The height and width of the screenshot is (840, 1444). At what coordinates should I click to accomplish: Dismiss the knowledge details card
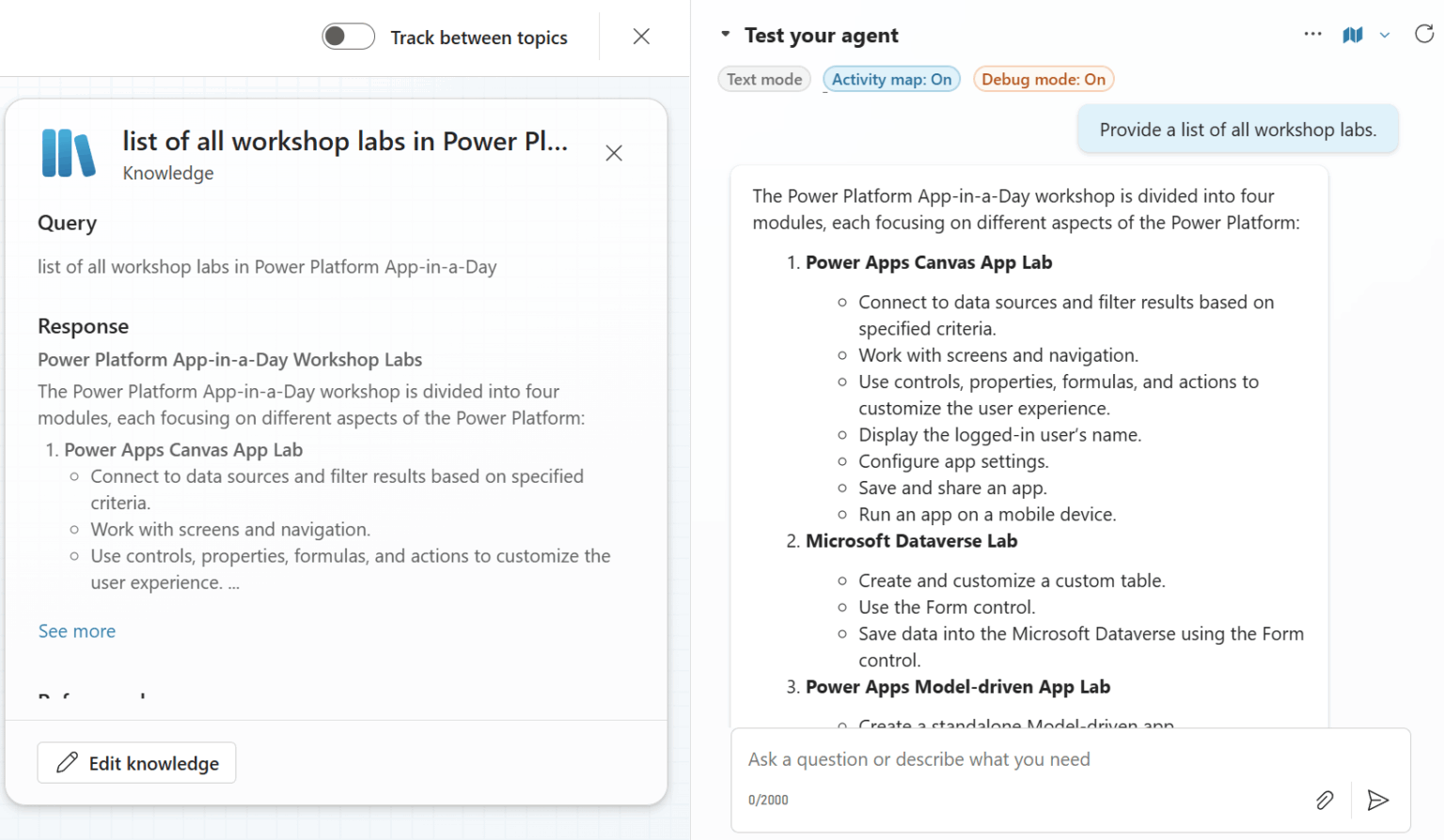pos(614,153)
